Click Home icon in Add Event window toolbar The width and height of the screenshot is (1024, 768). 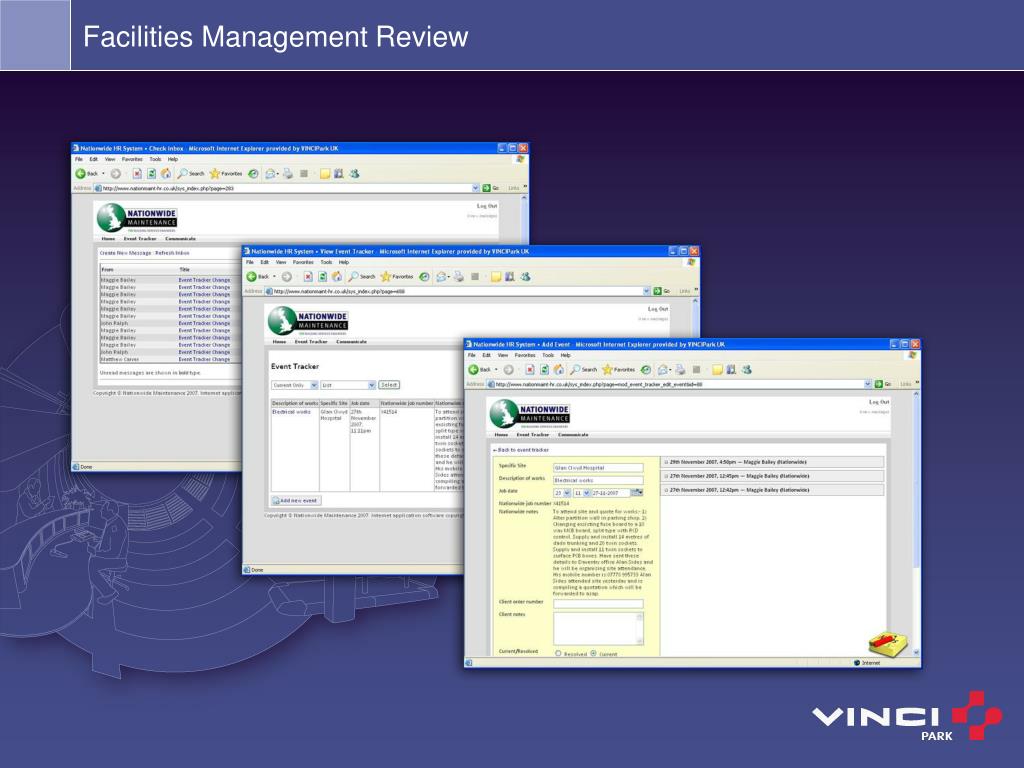[558, 370]
